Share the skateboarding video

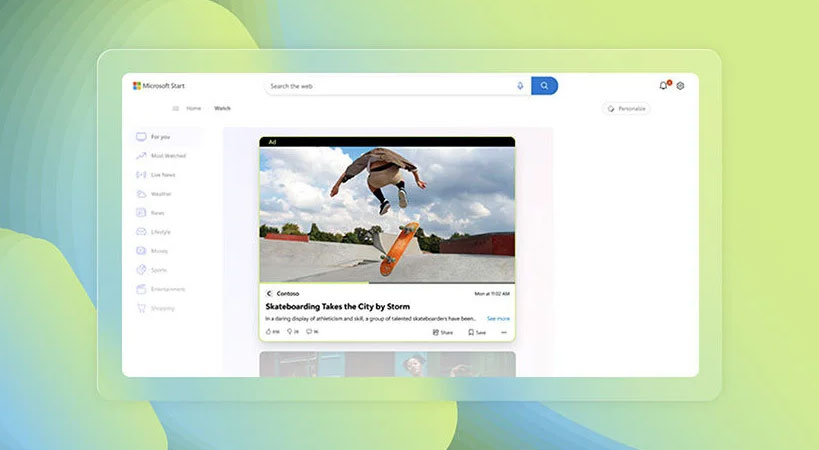442,332
